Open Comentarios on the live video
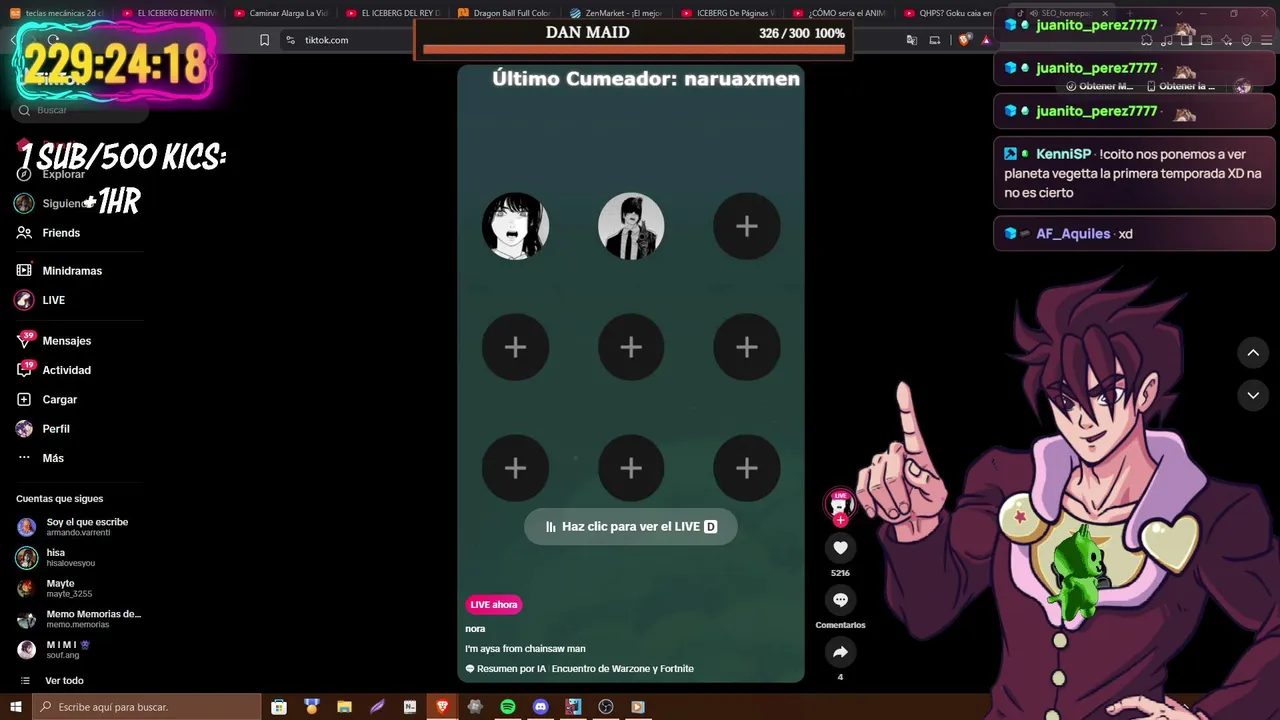 [x=840, y=600]
